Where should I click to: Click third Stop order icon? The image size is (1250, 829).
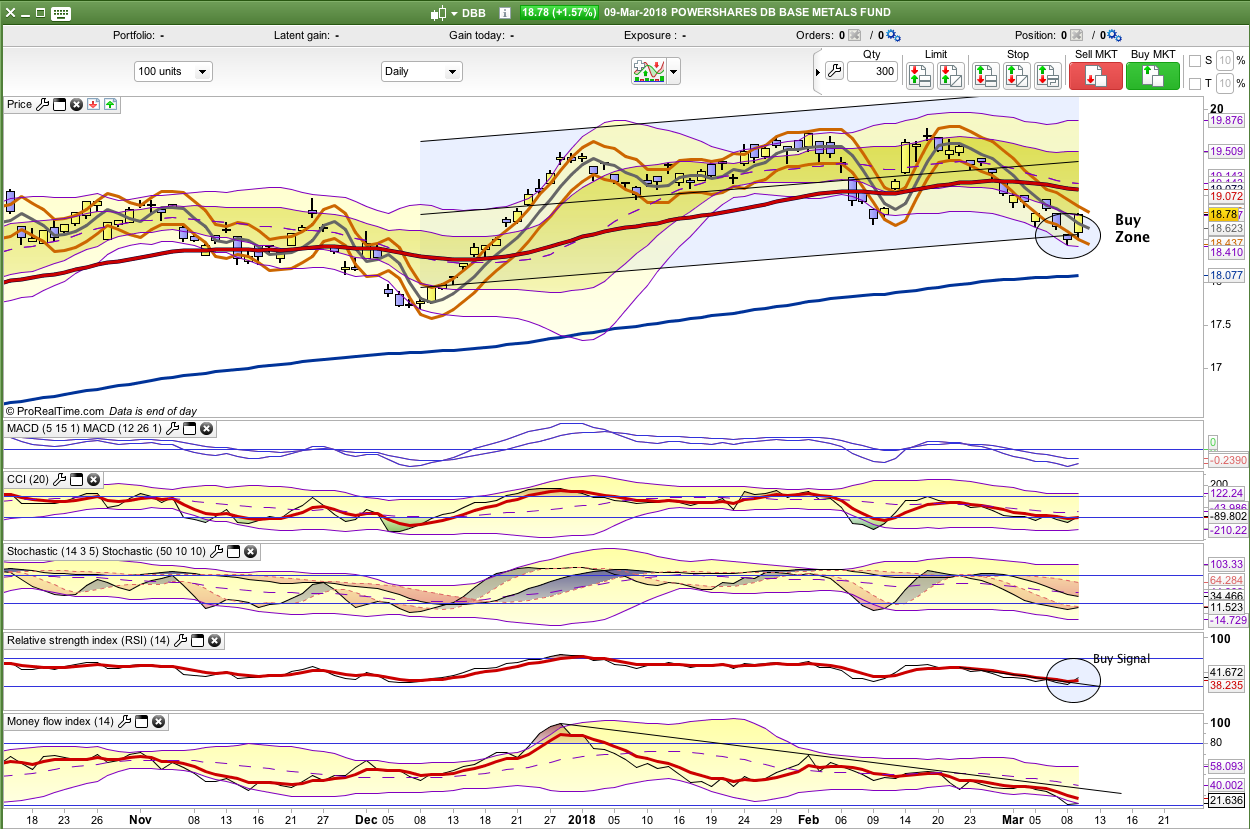[1047, 76]
